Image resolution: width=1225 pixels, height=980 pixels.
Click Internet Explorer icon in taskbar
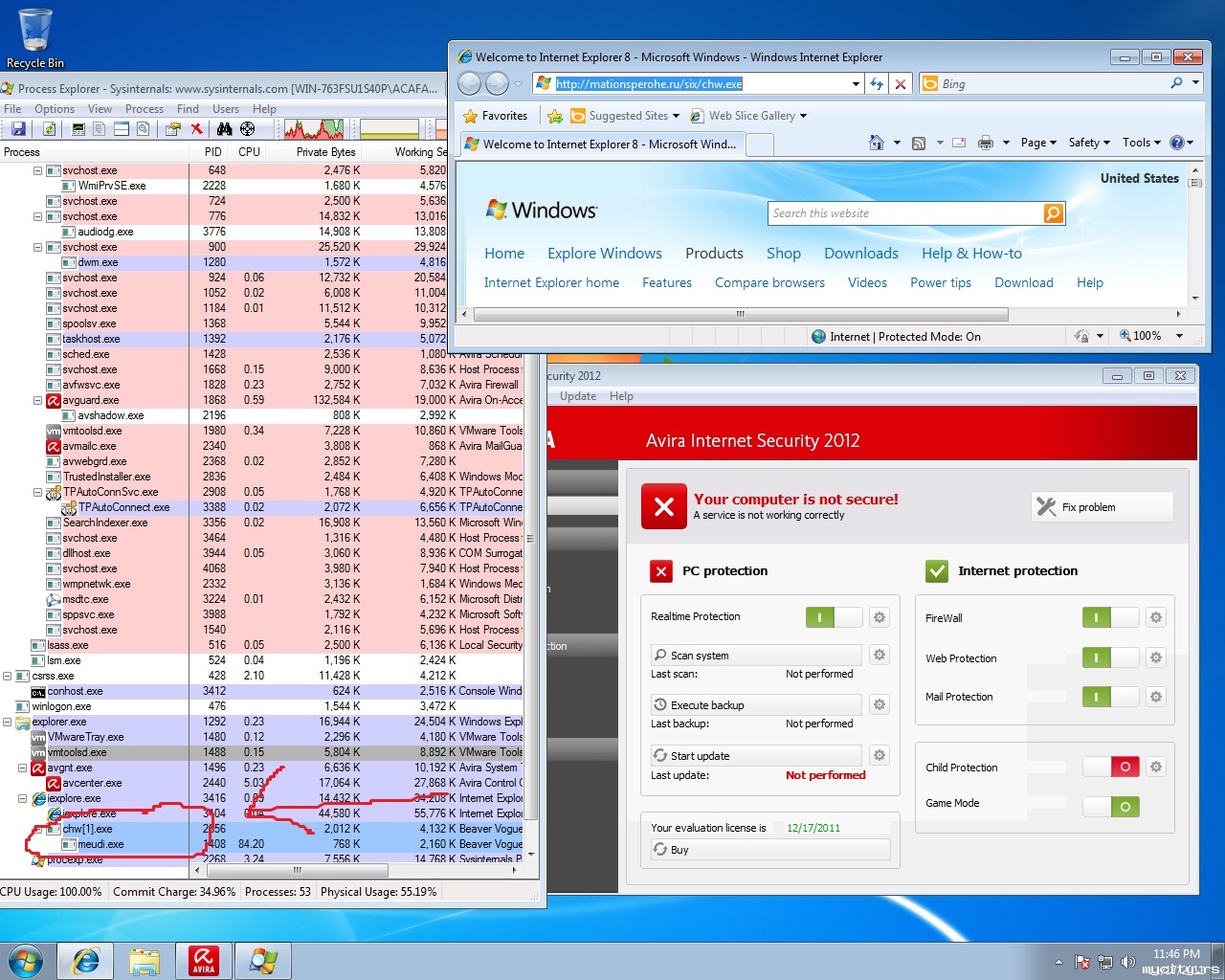[86, 961]
